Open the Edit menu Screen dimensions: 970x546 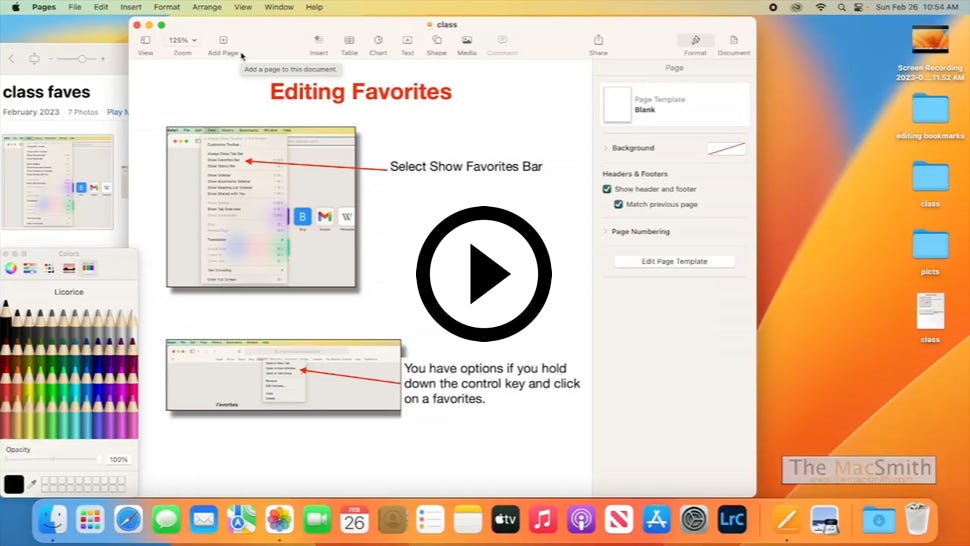tap(101, 7)
